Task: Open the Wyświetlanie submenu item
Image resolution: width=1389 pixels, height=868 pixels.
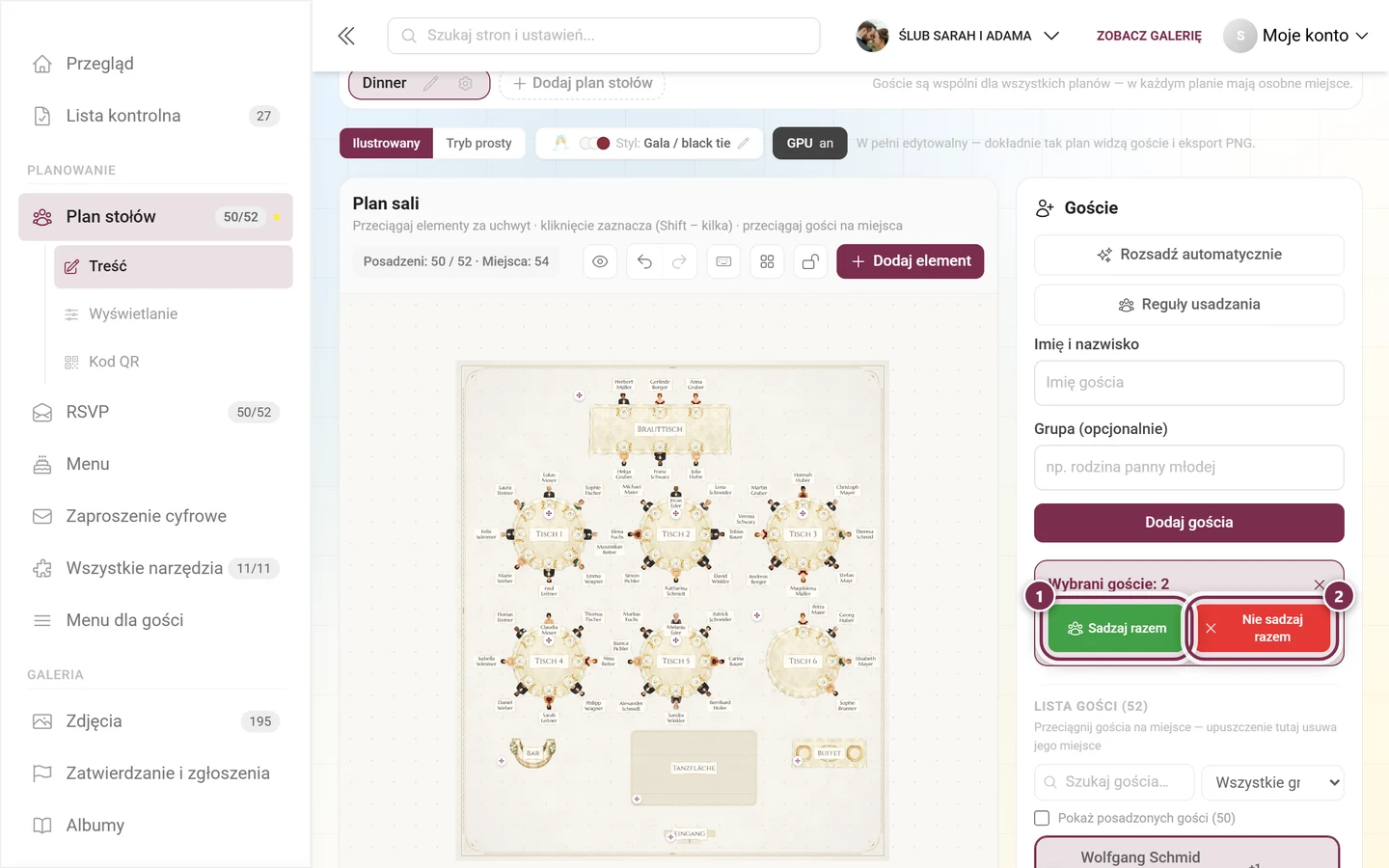Action: (x=174, y=313)
